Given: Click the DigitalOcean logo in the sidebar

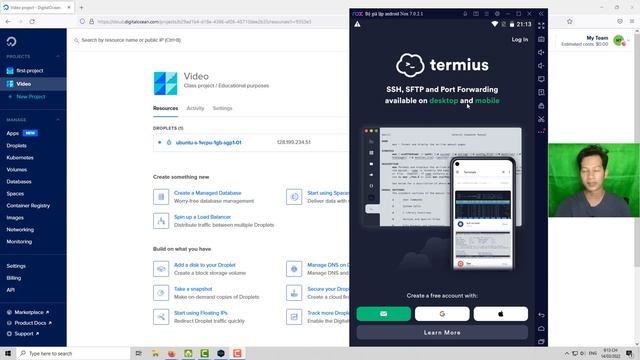Looking at the screenshot, I should [11, 41].
